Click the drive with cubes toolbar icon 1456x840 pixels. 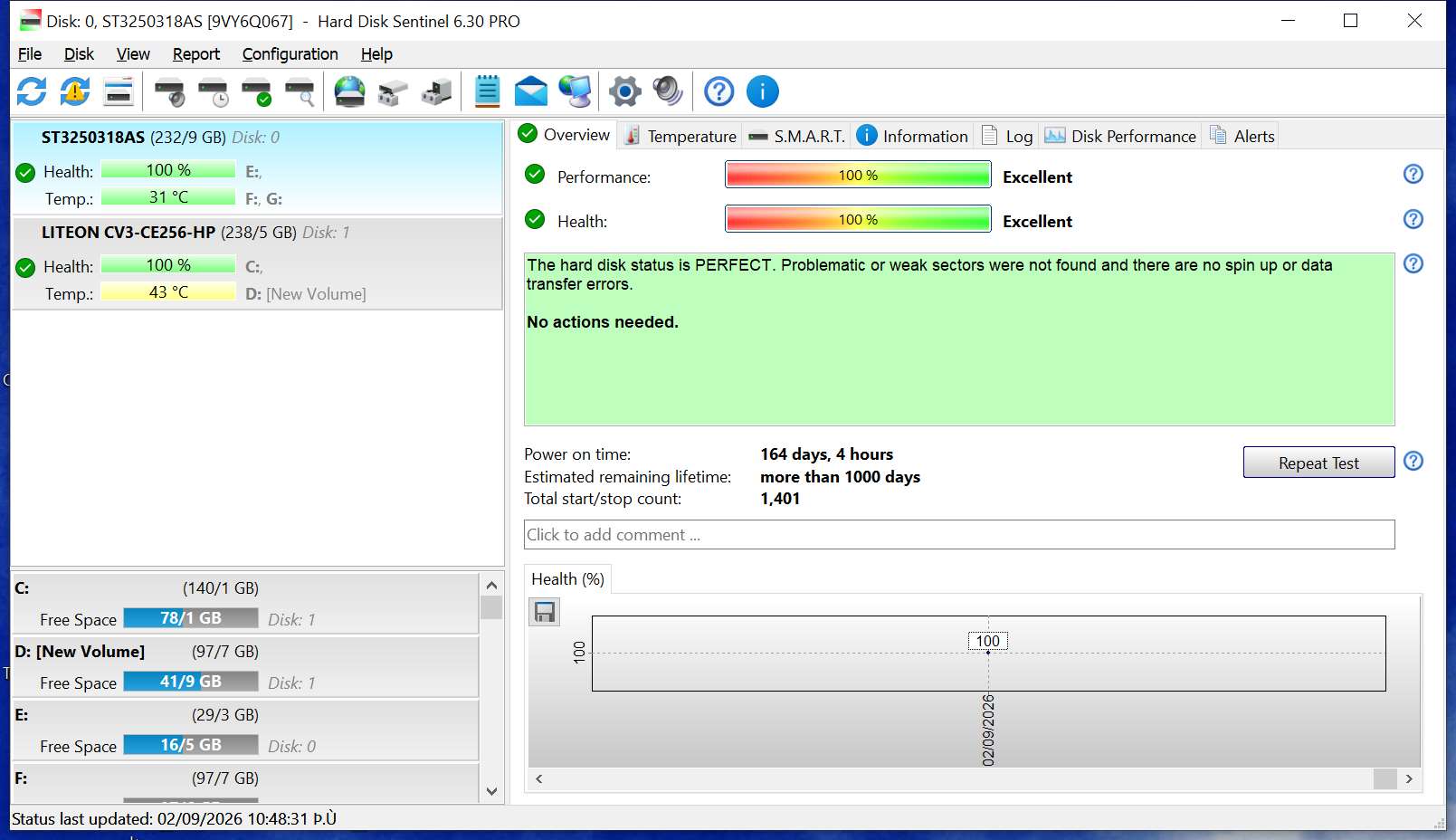click(x=393, y=91)
